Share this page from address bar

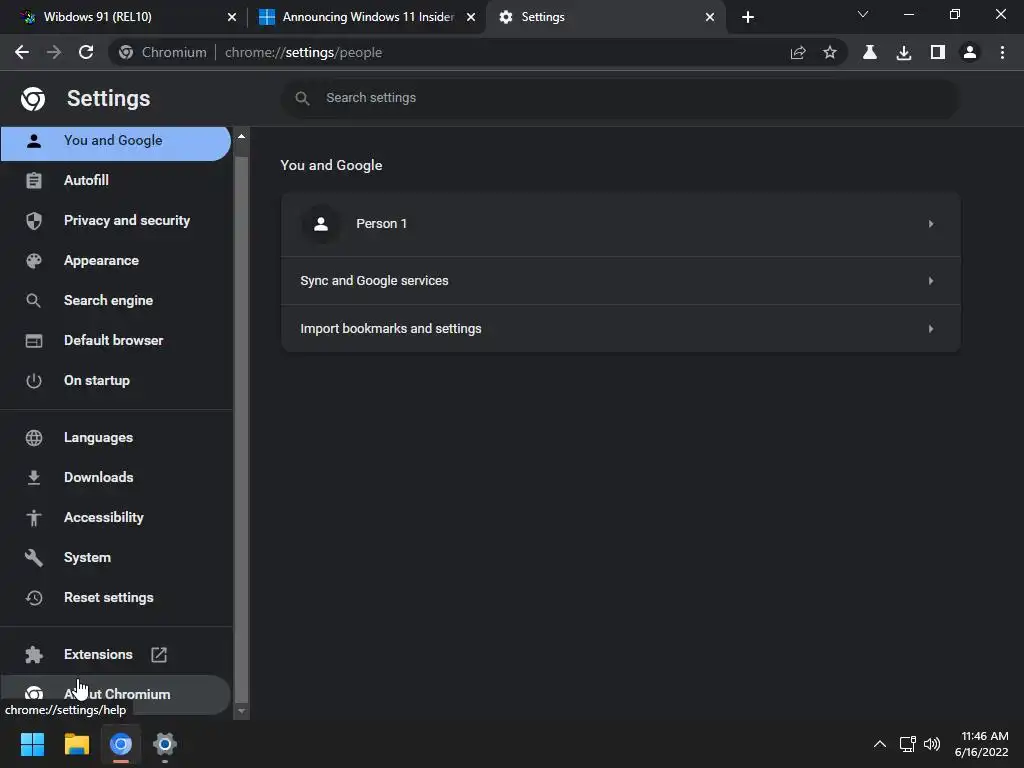tap(797, 52)
